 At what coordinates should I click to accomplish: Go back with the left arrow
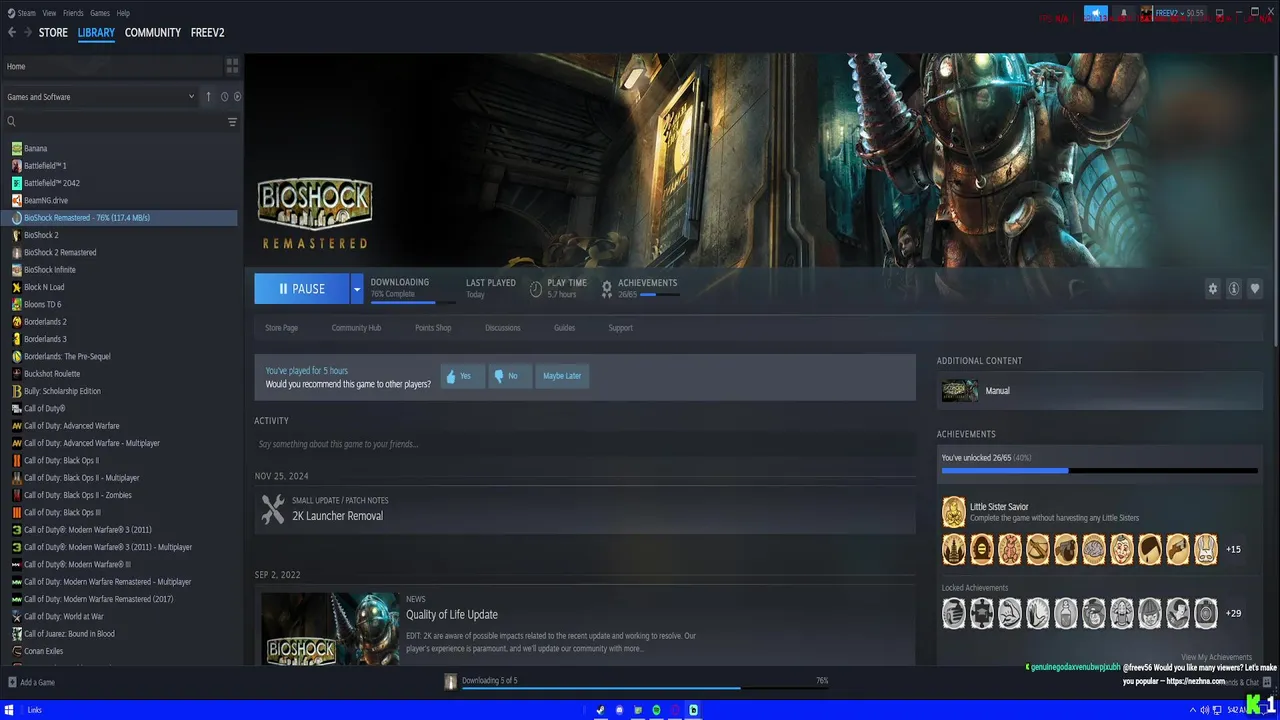click(x=12, y=32)
